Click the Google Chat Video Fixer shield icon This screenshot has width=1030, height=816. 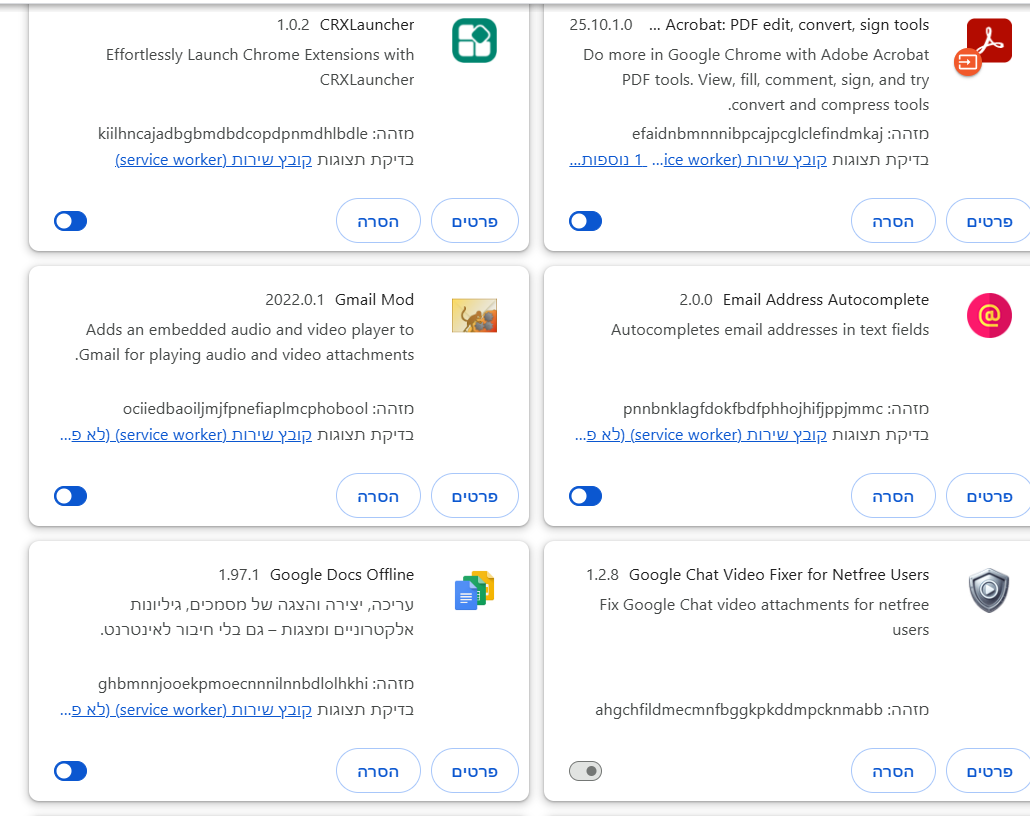[988, 591]
